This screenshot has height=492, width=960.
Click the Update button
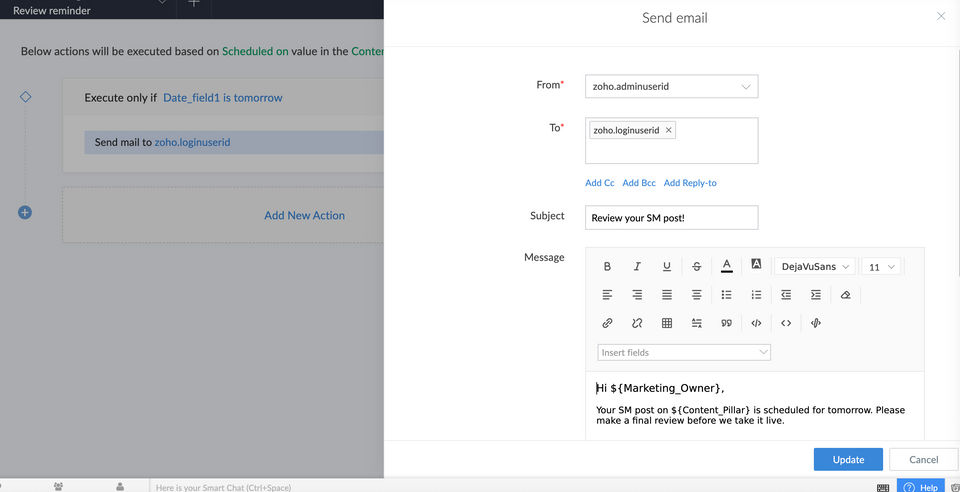click(848, 459)
